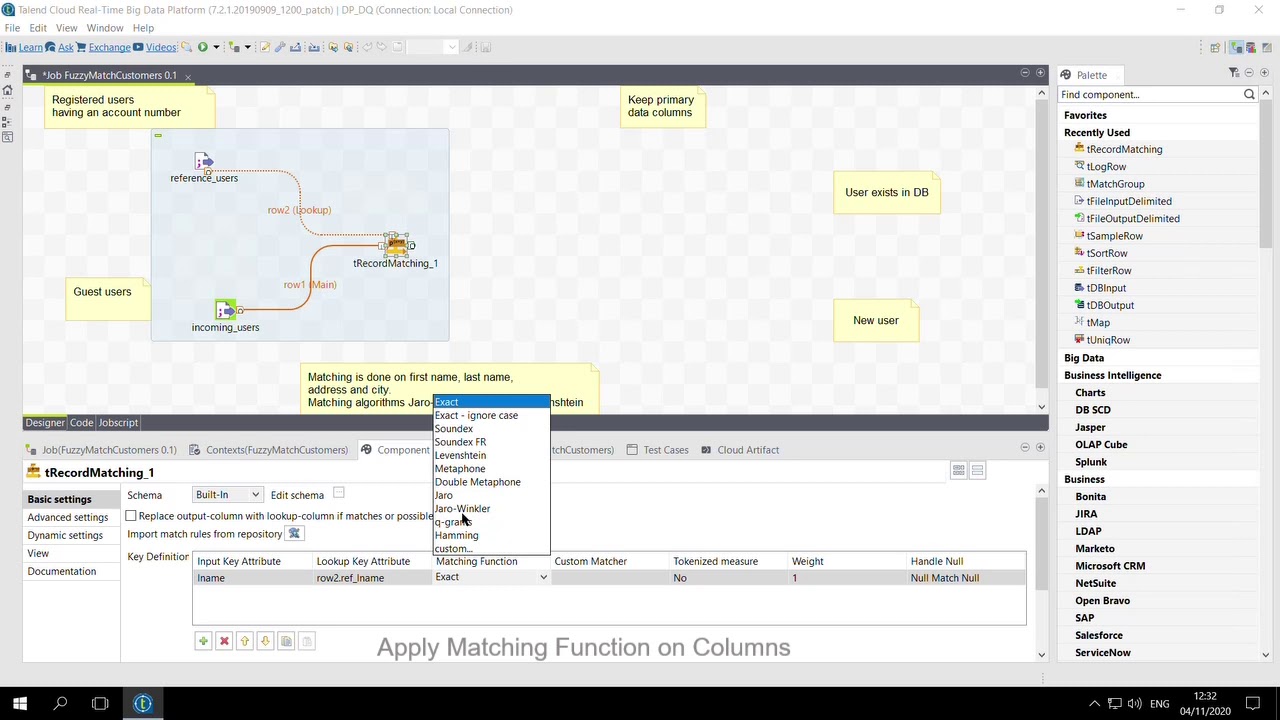Screen dimensions: 1280x720
Task: Open the Windows Start menu
Action: click(20, 703)
